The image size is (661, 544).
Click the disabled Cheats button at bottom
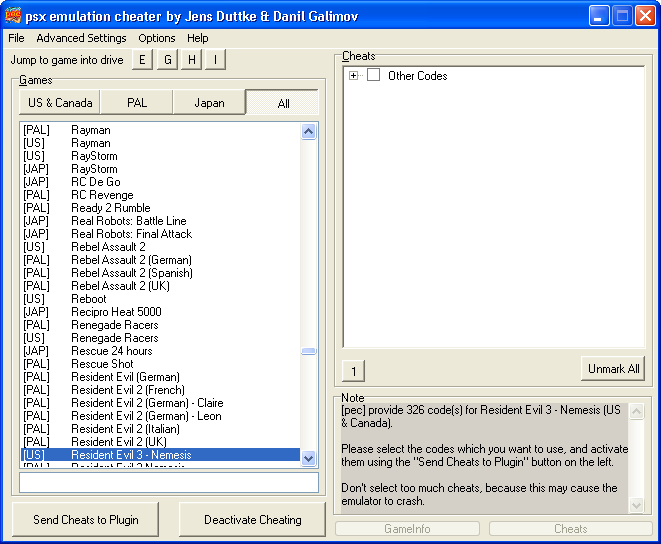[570, 528]
